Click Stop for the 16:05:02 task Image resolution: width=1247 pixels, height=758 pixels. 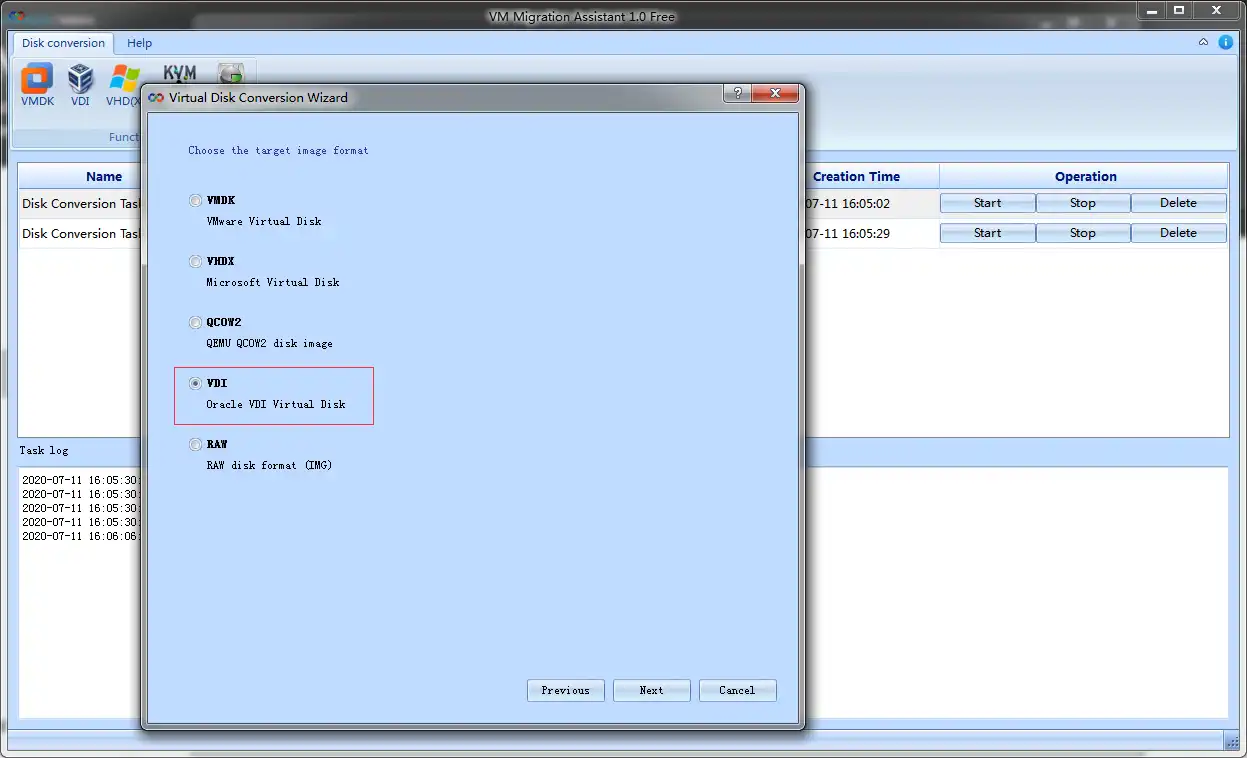pyautogui.click(x=1083, y=203)
